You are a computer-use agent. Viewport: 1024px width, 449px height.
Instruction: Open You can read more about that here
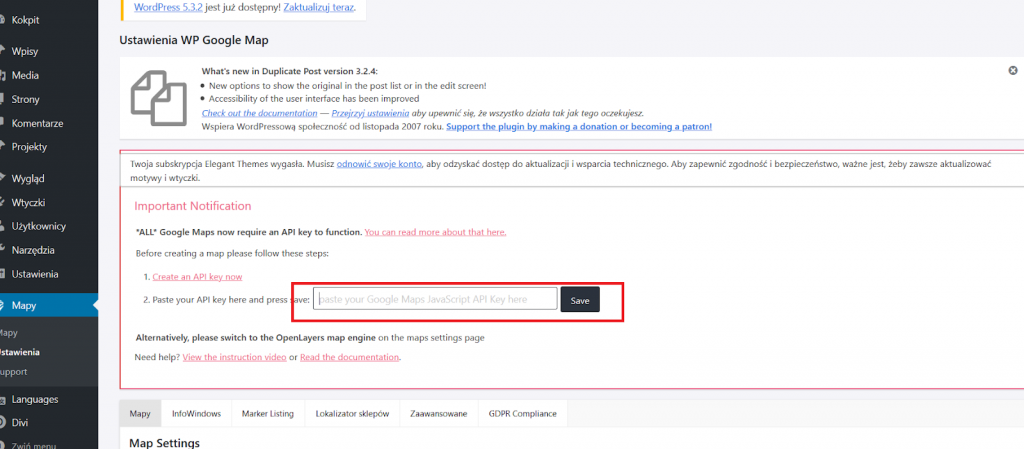click(x=436, y=232)
